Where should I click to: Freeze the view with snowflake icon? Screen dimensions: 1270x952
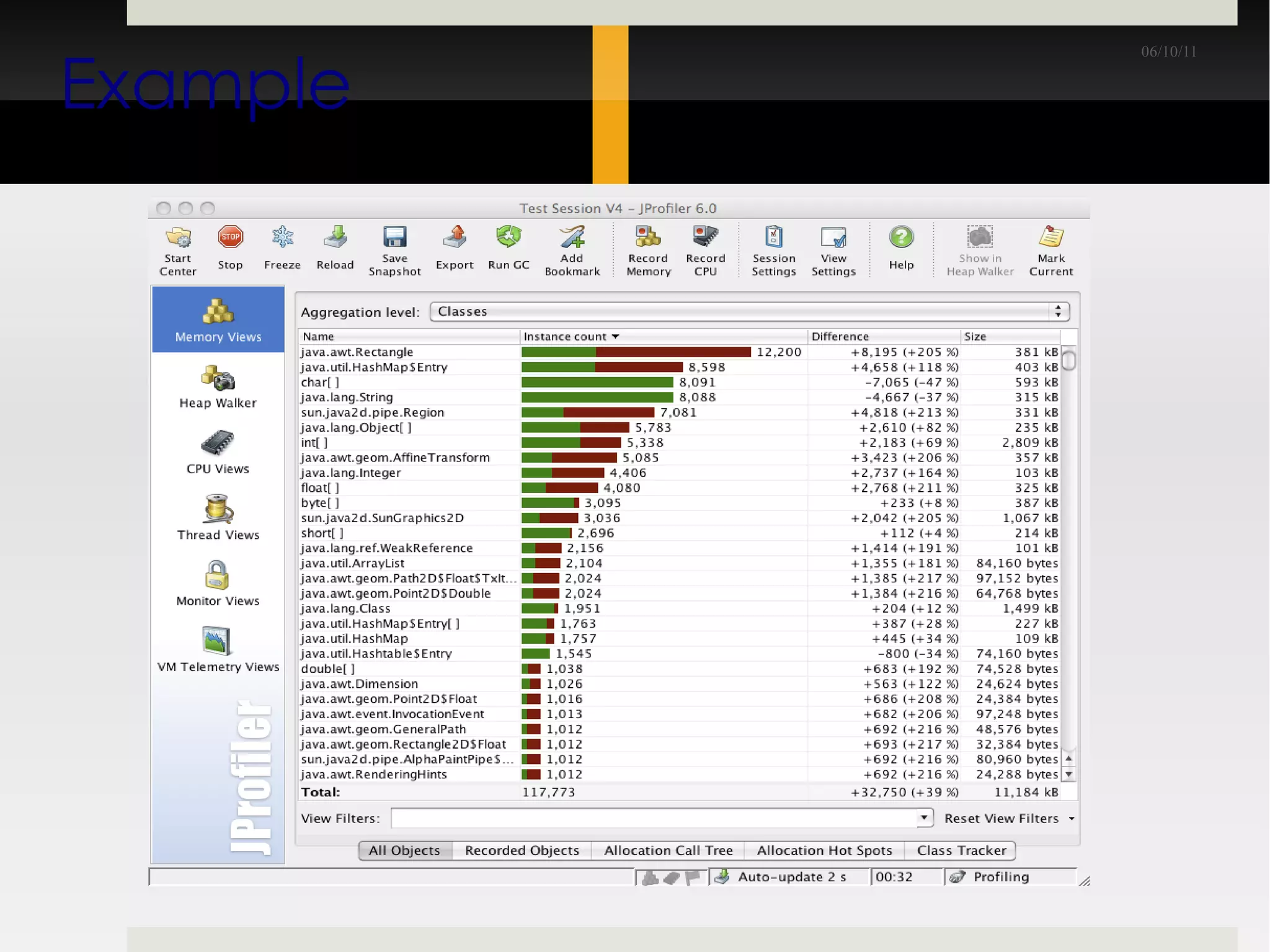tap(282, 238)
